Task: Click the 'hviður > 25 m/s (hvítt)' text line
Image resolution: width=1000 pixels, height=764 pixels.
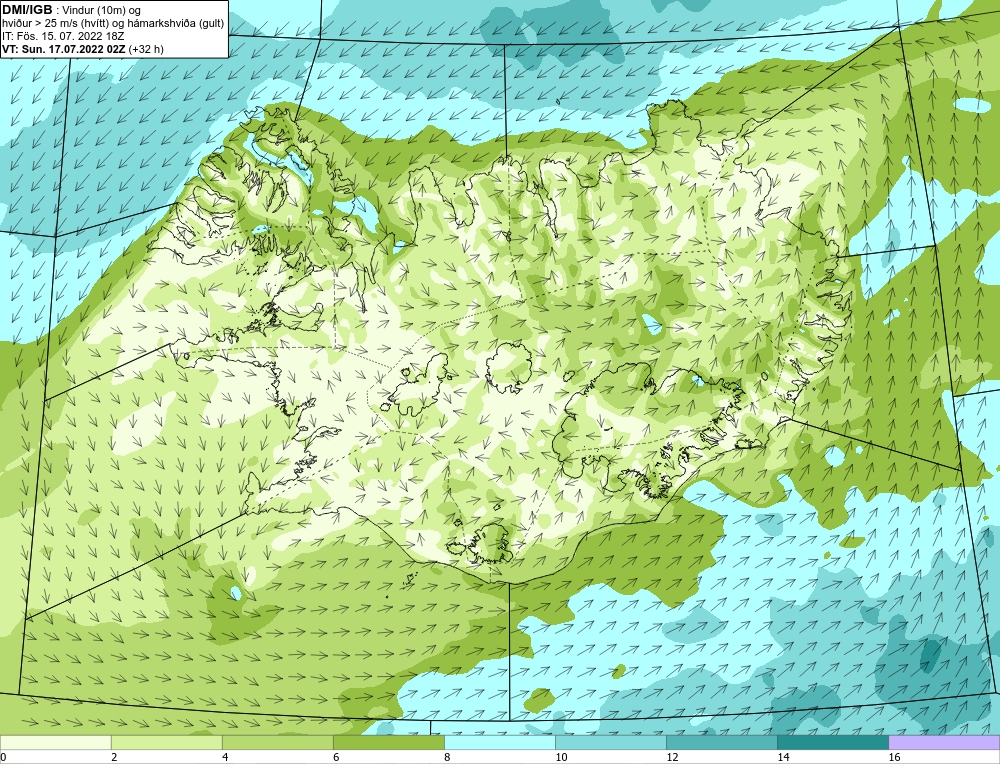Action: [55, 23]
